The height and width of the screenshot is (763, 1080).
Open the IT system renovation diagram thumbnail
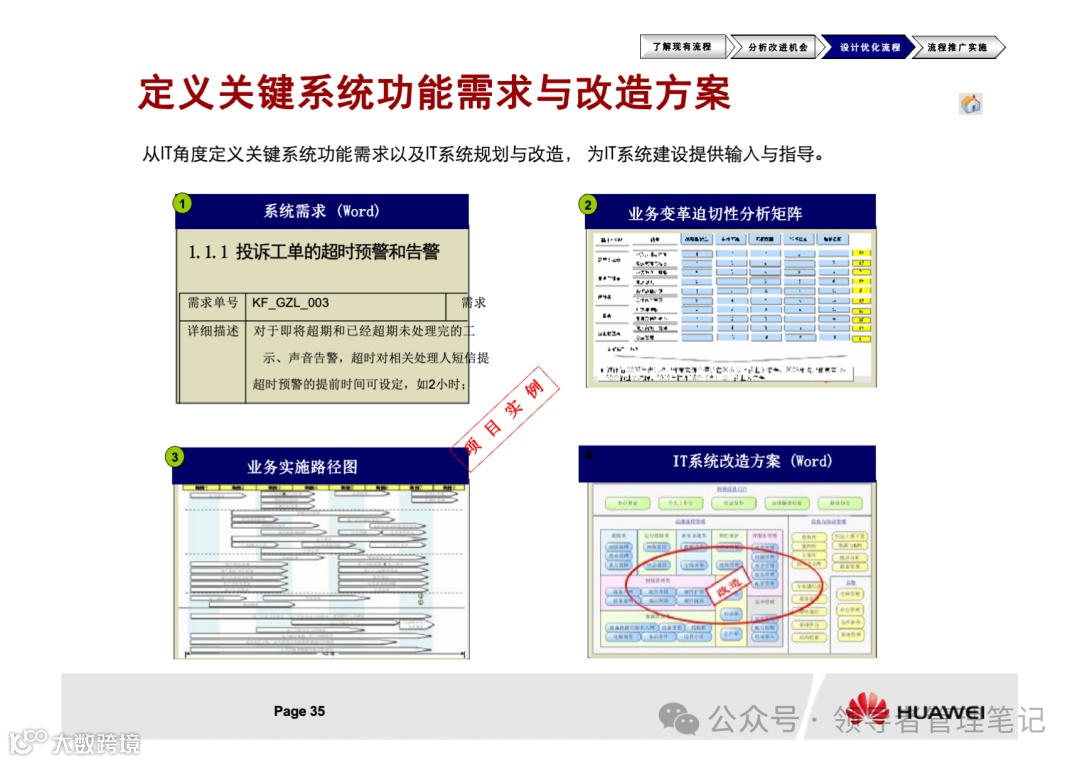(x=731, y=569)
